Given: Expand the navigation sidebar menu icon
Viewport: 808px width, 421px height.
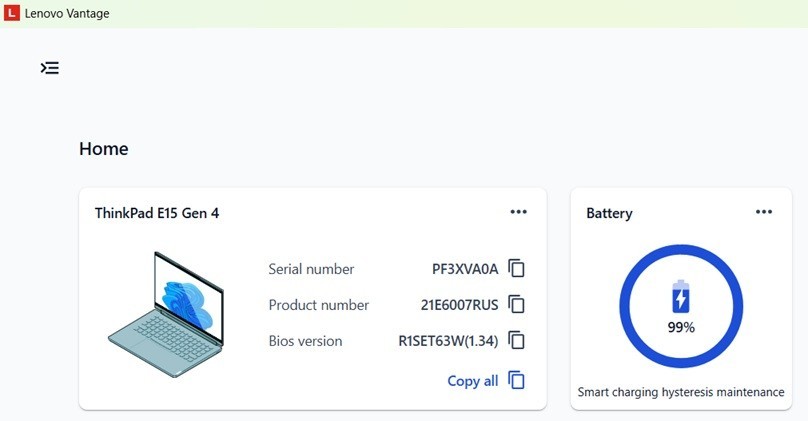Looking at the screenshot, I should tap(50, 68).
